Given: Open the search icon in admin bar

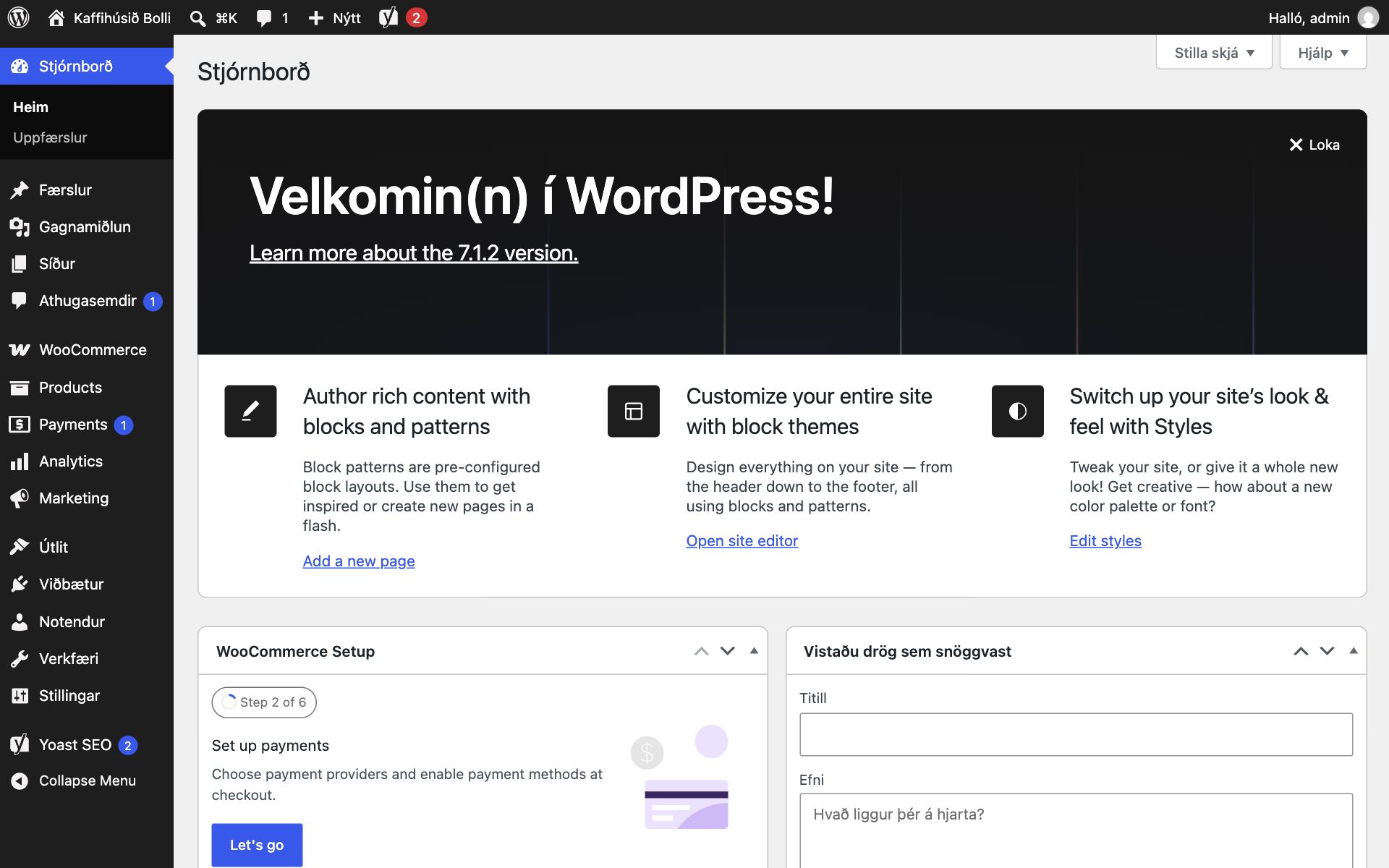Looking at the screenshot, I should pyautogui.click(x=197, y=18).
